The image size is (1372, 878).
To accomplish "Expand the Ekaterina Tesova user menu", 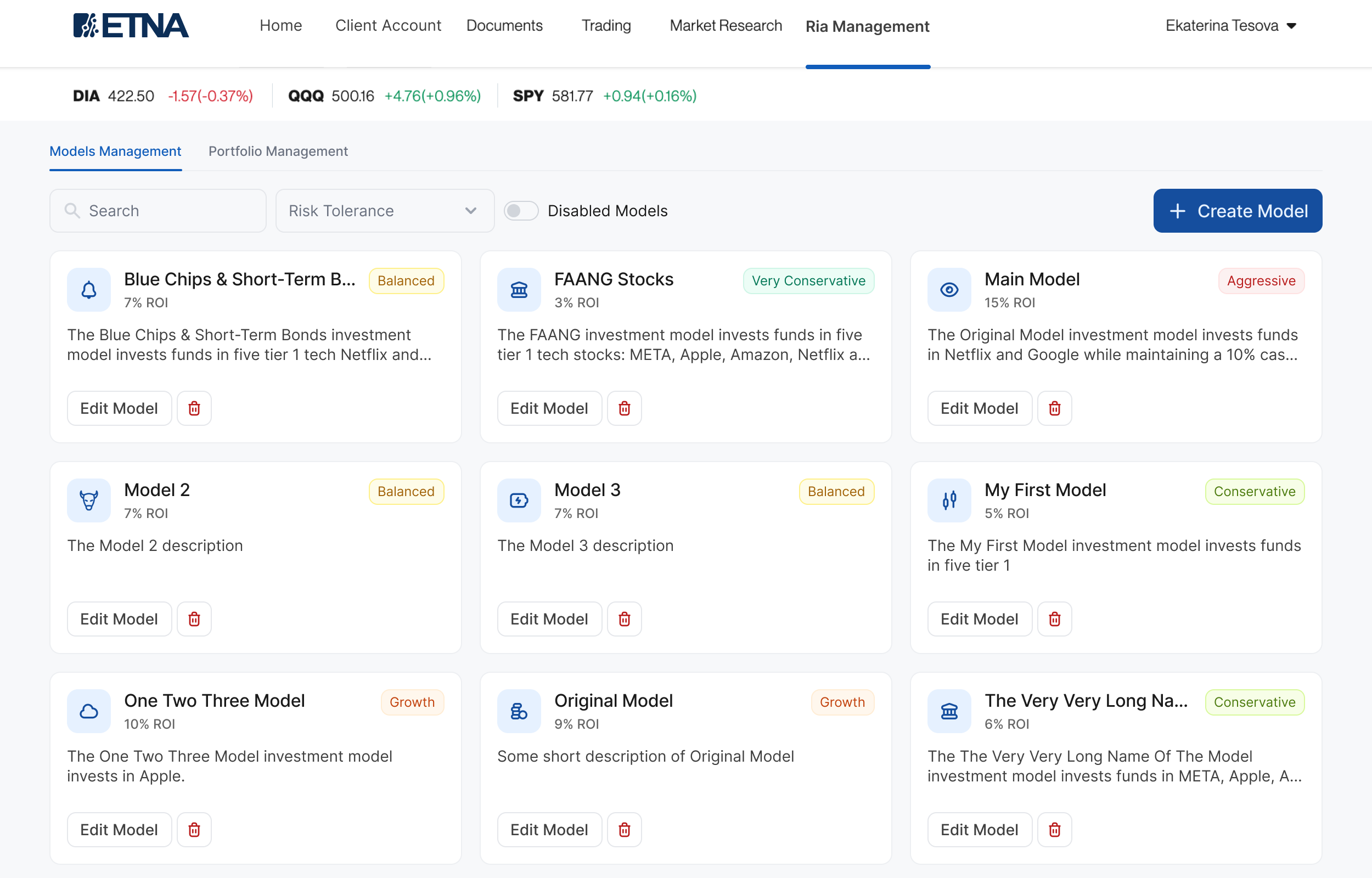I will [x=1231, y=26].
